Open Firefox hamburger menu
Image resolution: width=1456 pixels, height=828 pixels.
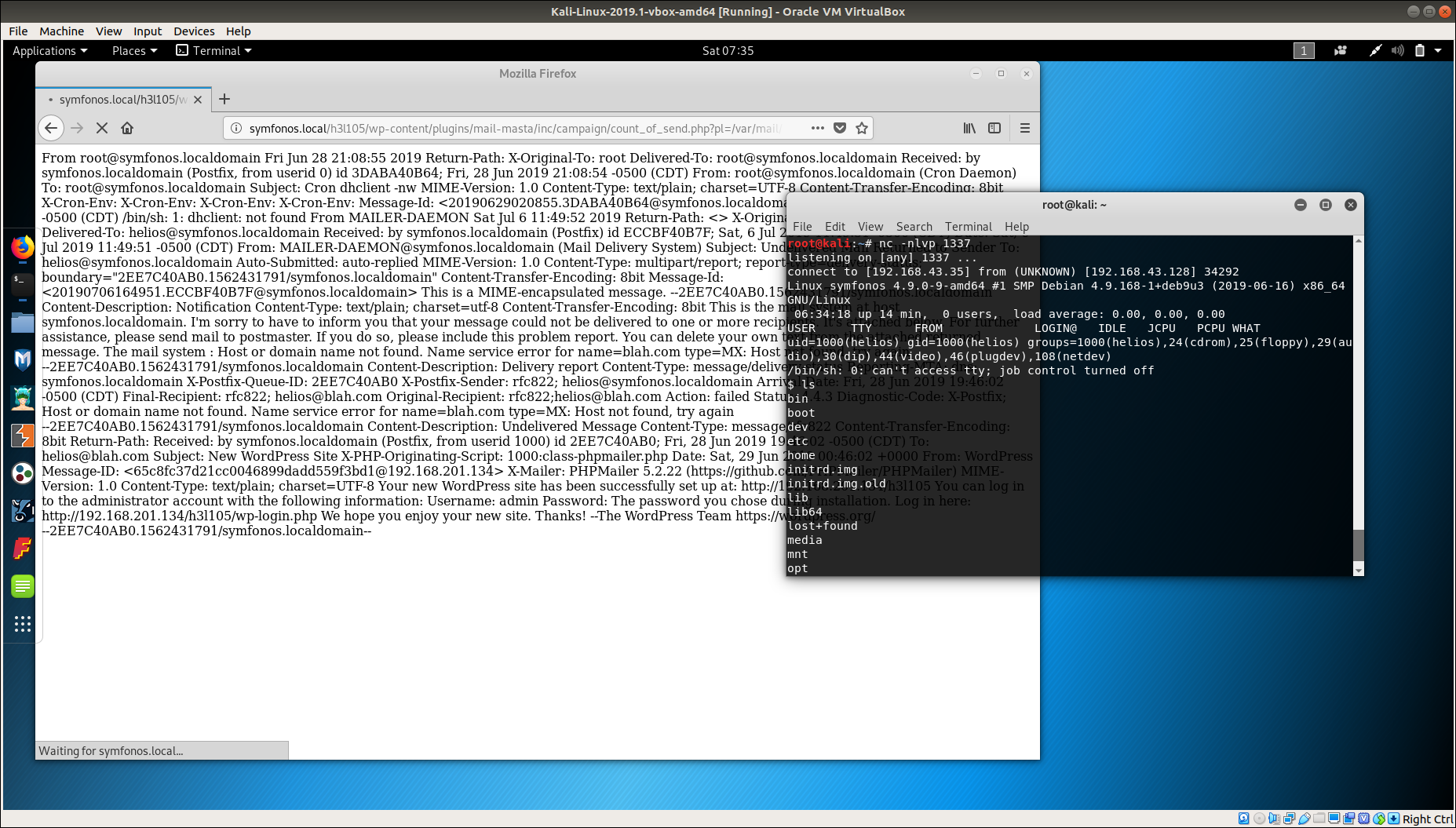(x=1025, y=128)
